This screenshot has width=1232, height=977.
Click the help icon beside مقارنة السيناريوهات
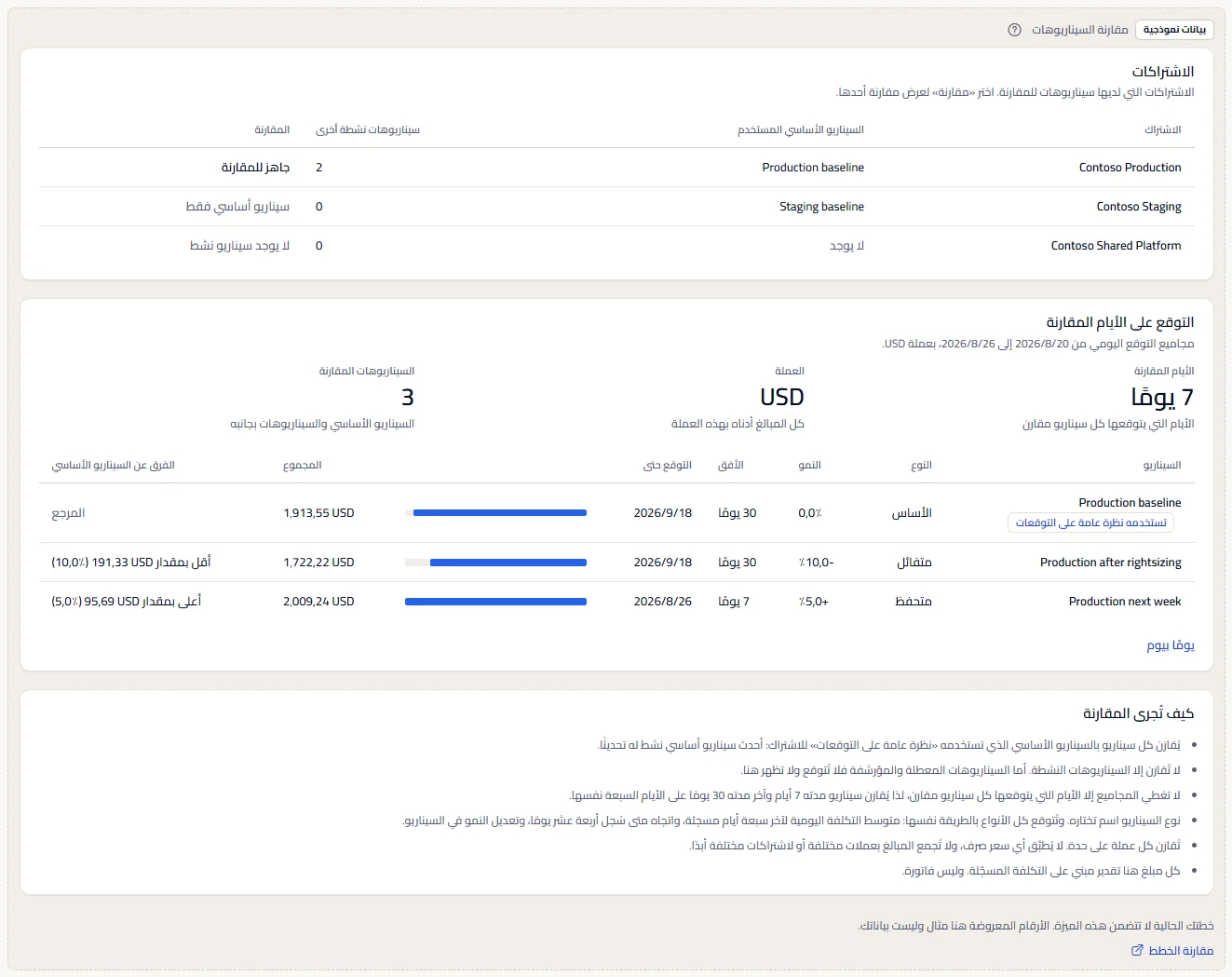click(x=1014, y=30)
